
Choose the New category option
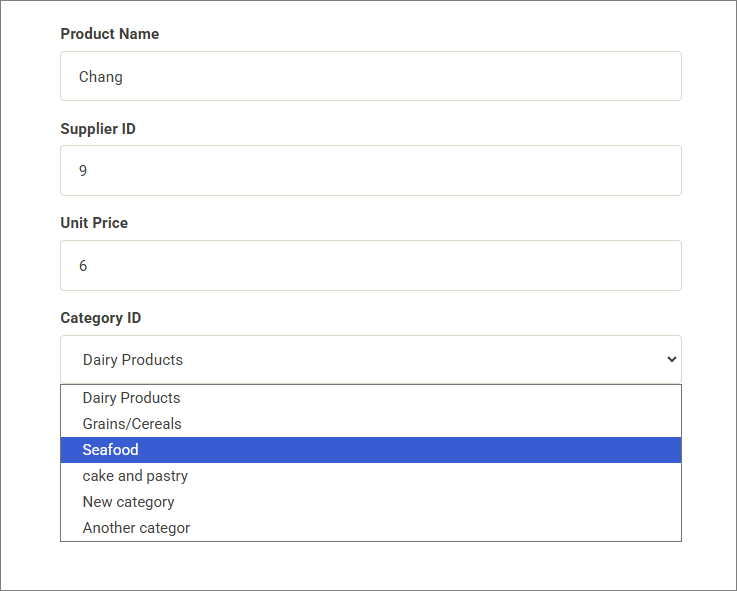(x=128, y=502)
